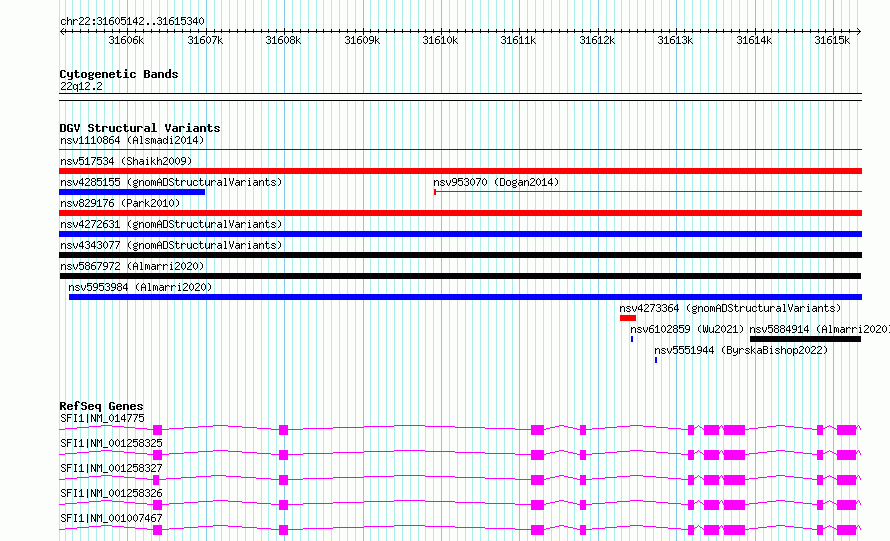Click the tiny blue mark under nsv6102859

point(632,339)
